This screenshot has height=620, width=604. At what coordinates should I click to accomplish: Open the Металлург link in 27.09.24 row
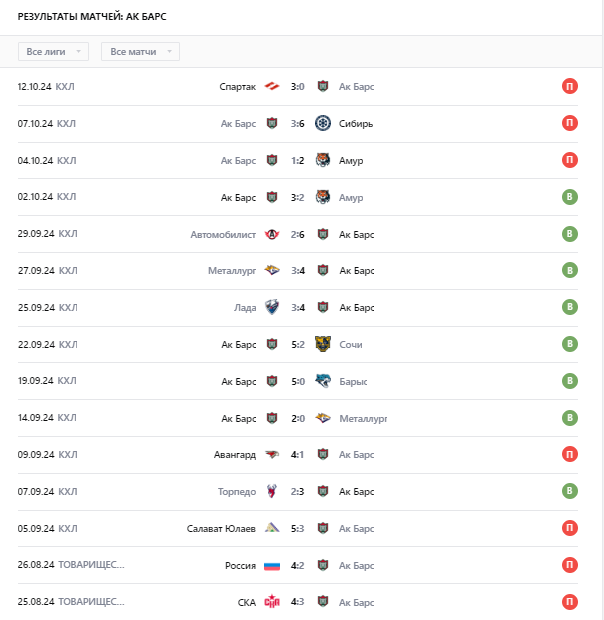click(x=232, y=271)
